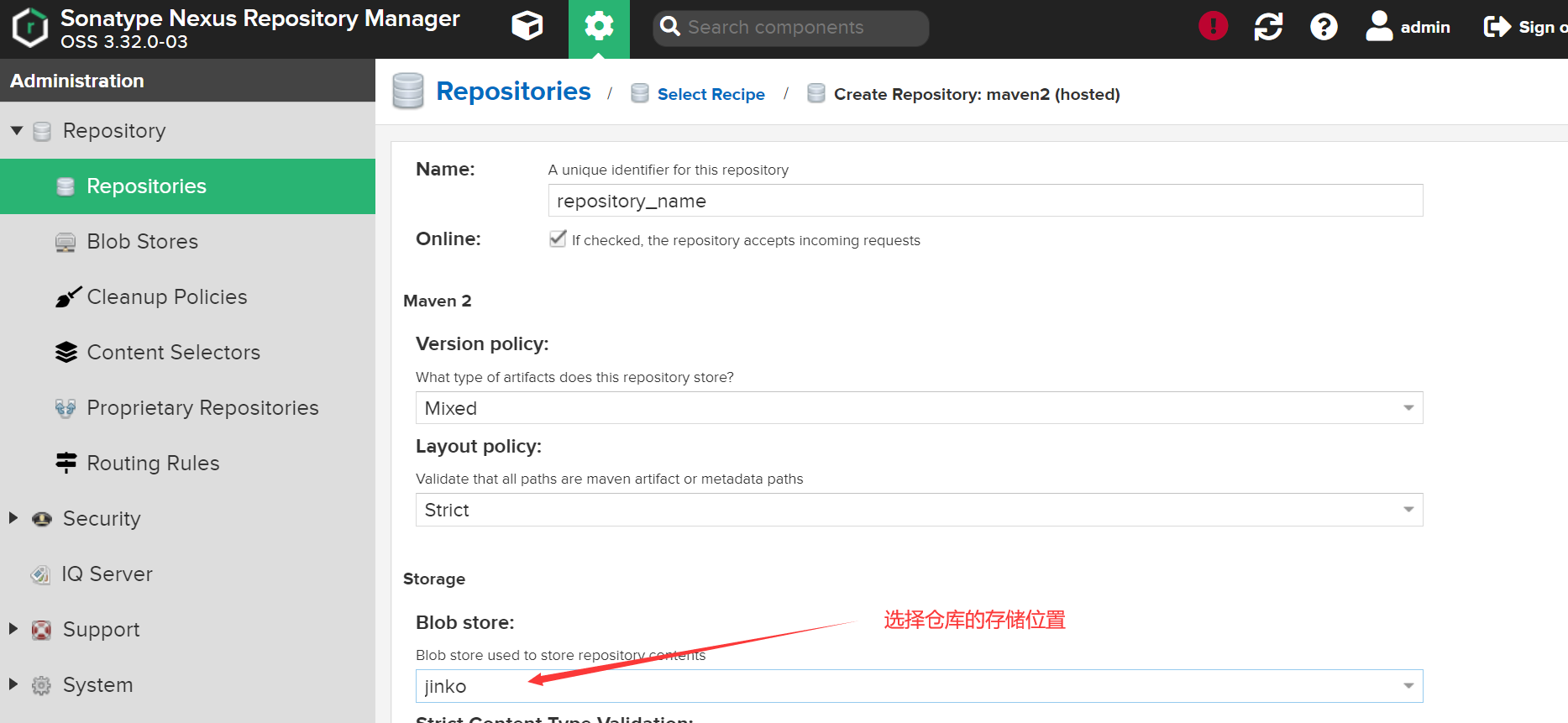Click the 'OSS 3.32.0-03' version text
The image size is (1568, 723).
pos(124,41)
